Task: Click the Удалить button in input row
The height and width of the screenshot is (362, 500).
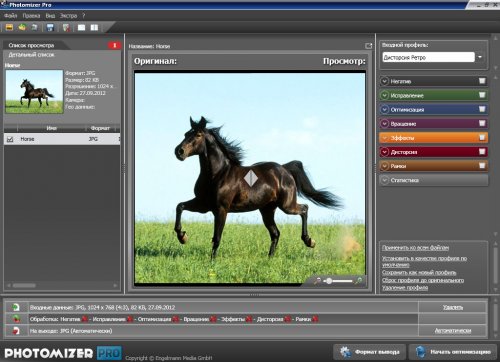Action: pos(453,307)
